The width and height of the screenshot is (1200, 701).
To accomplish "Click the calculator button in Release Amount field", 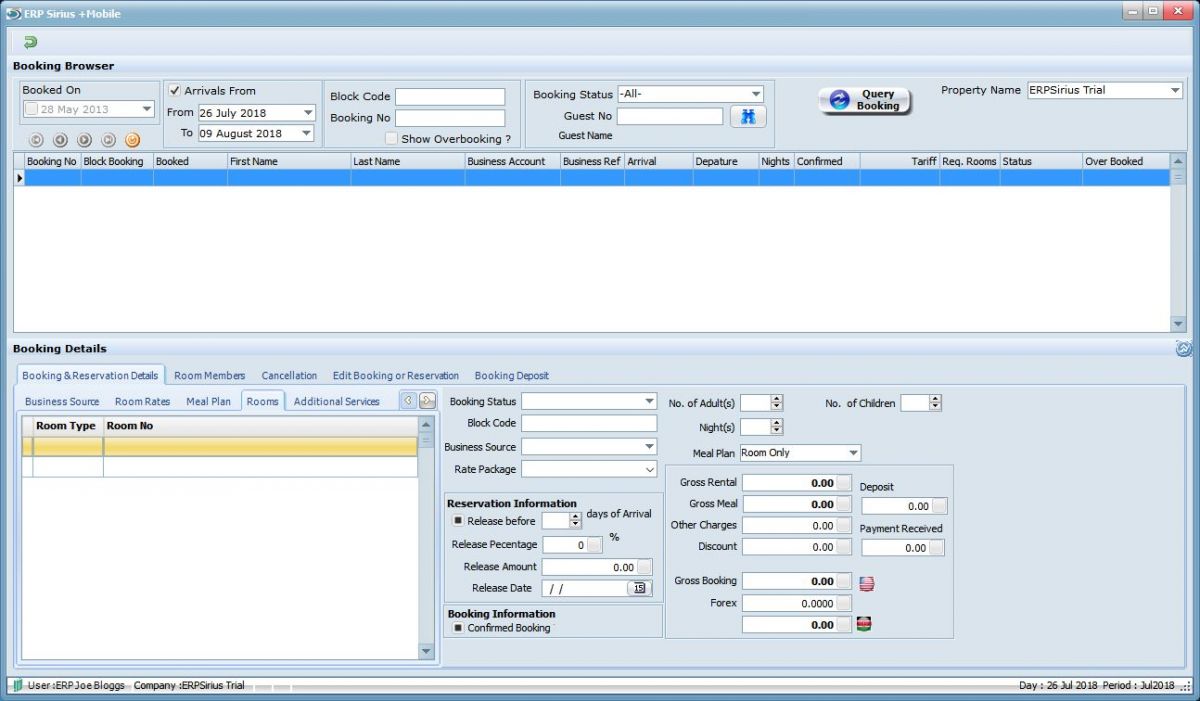I will point(644,567).
